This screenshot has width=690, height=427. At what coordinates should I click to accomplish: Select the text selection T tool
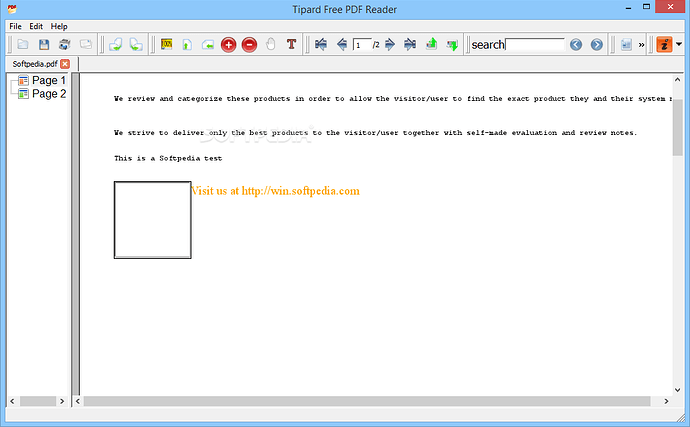(x=291, y=44)
